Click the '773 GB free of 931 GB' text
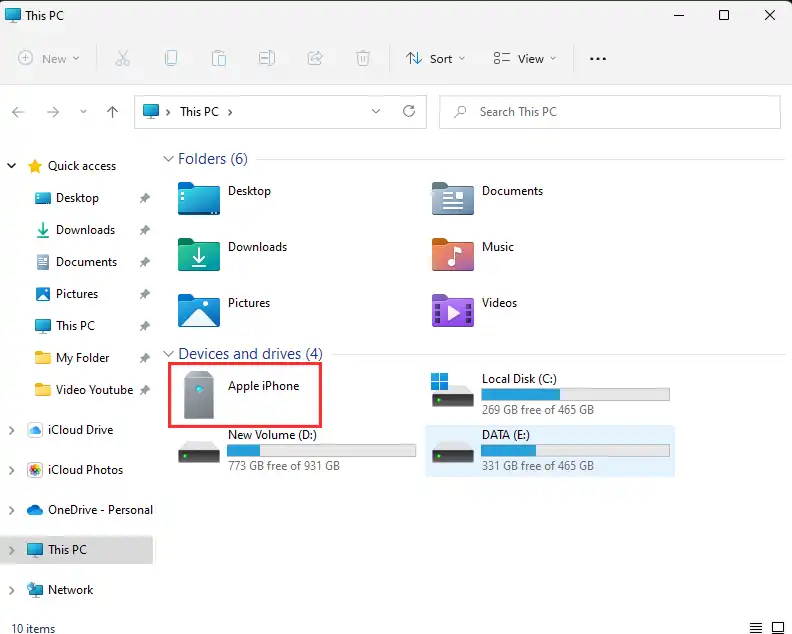The height and width of the screenshot is (634, 792). [284, 466]
